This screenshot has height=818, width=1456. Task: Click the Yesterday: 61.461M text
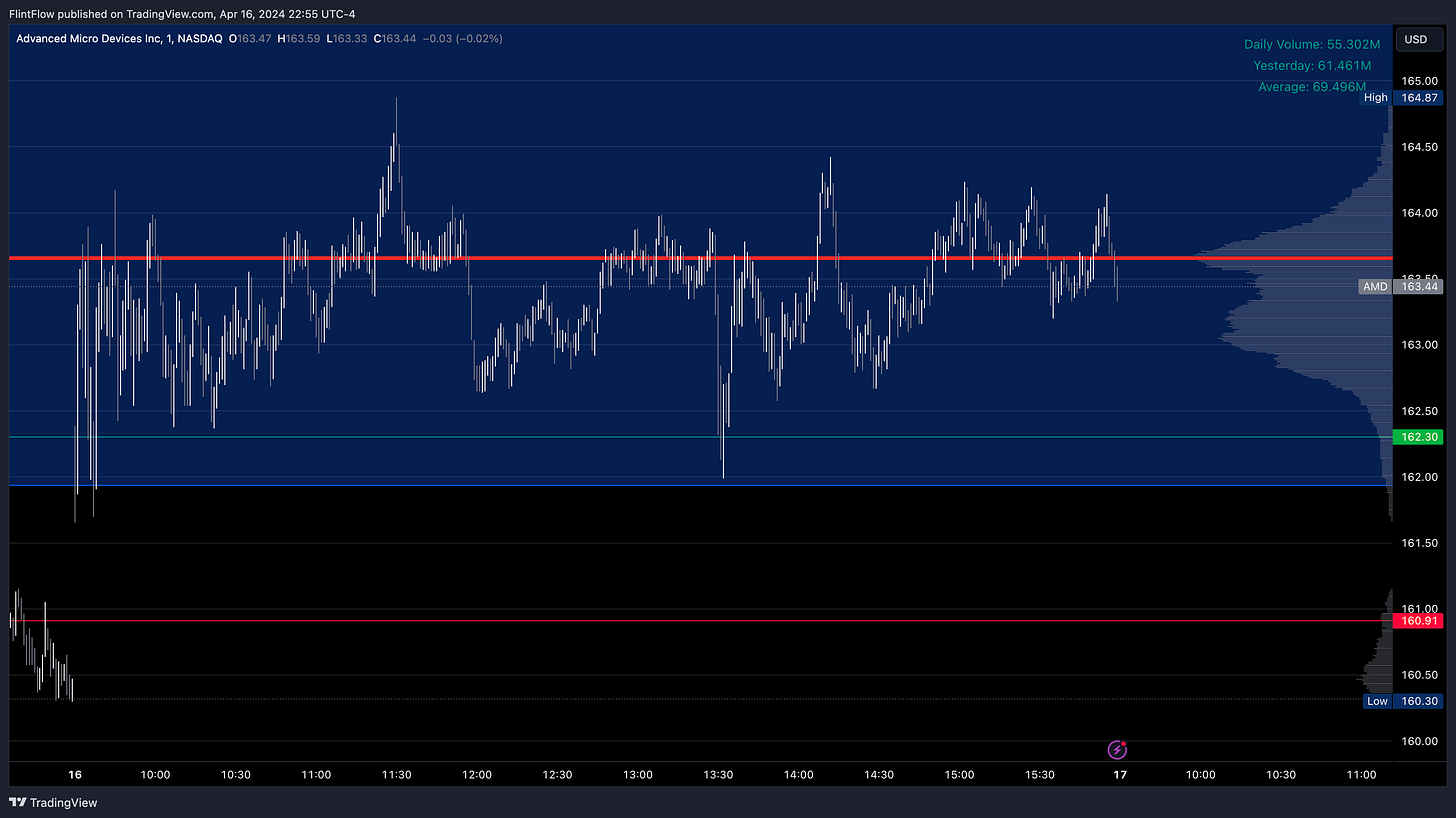1312,65
